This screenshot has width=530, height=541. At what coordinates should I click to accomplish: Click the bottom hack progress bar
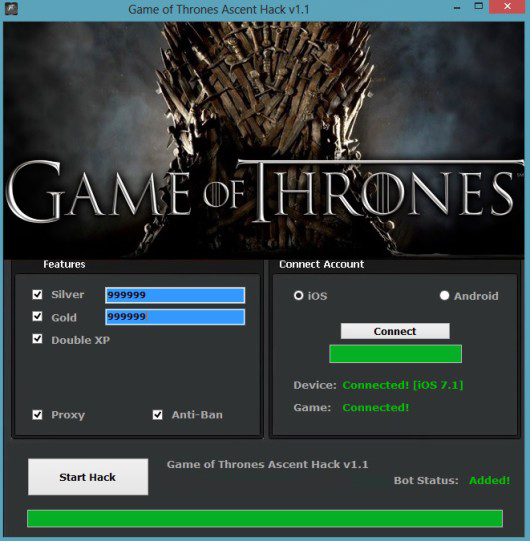265,518
